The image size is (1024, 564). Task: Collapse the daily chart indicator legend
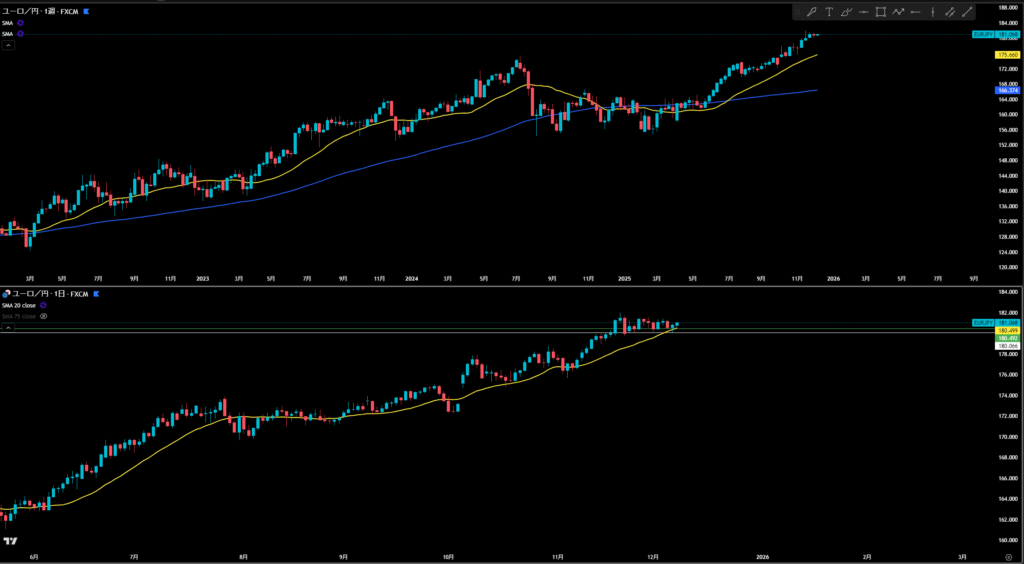point(7,327)
